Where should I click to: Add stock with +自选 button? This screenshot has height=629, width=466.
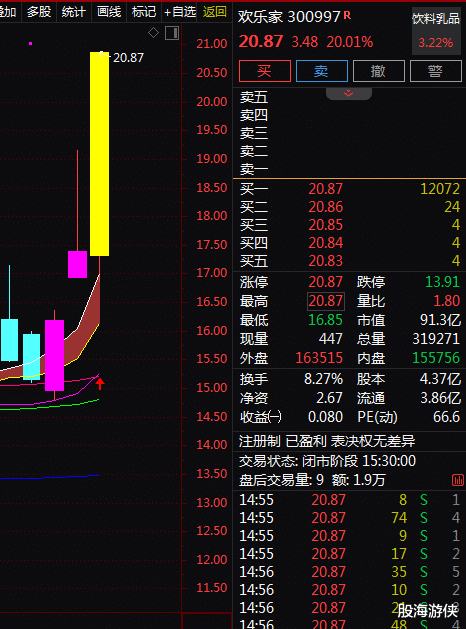point(180,12)
